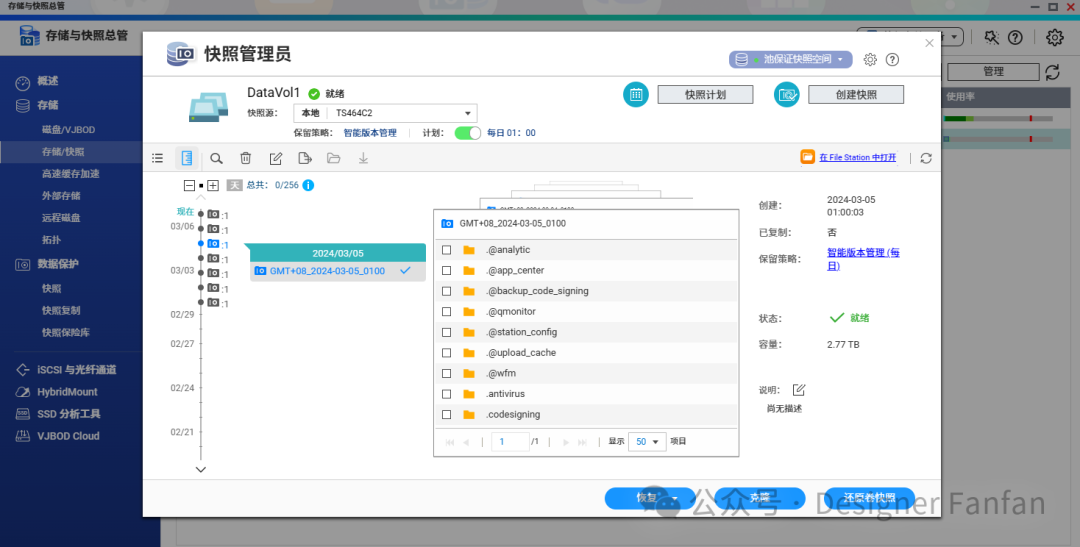Image resolution: width=1080 pixels, height=547 pixels.
Task: Open Snapshot Manager settings gear icon
Action: 870,60
